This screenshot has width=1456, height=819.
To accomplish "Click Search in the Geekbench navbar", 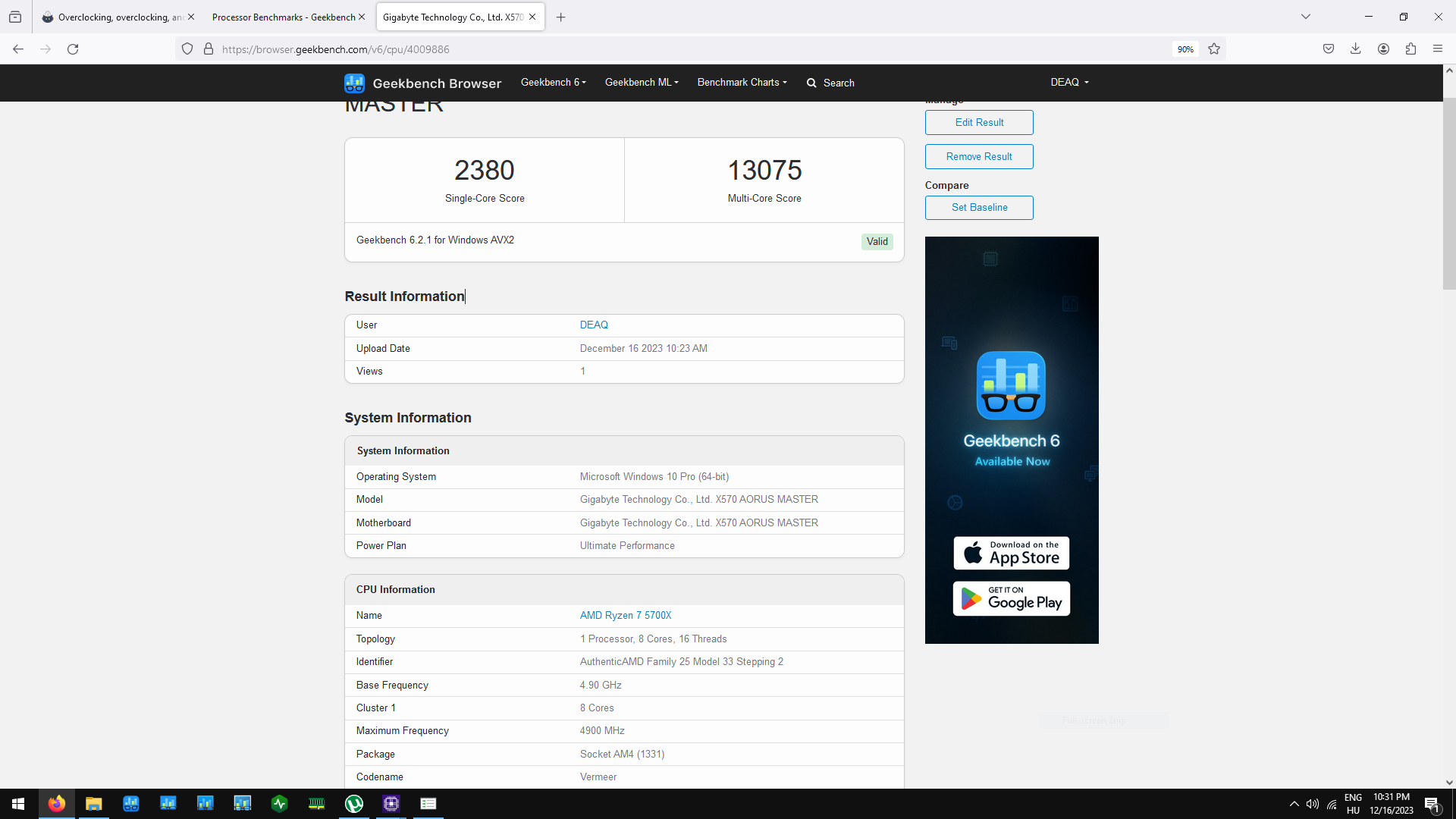I will pyautogui.click(x=839, y=83).
